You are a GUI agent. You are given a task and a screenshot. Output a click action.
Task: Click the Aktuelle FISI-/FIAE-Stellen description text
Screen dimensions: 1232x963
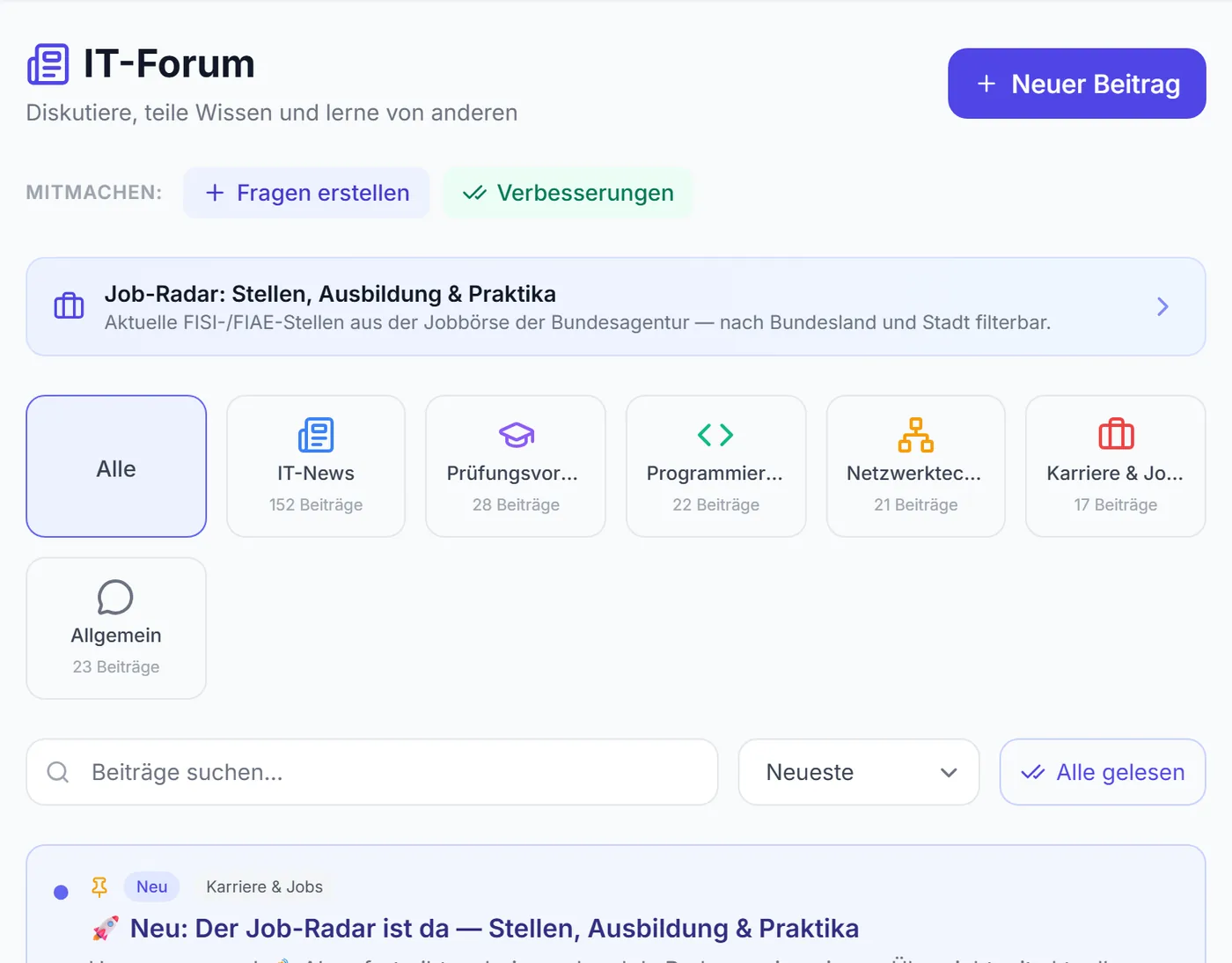pyautogui.click(x=577, y=322)
